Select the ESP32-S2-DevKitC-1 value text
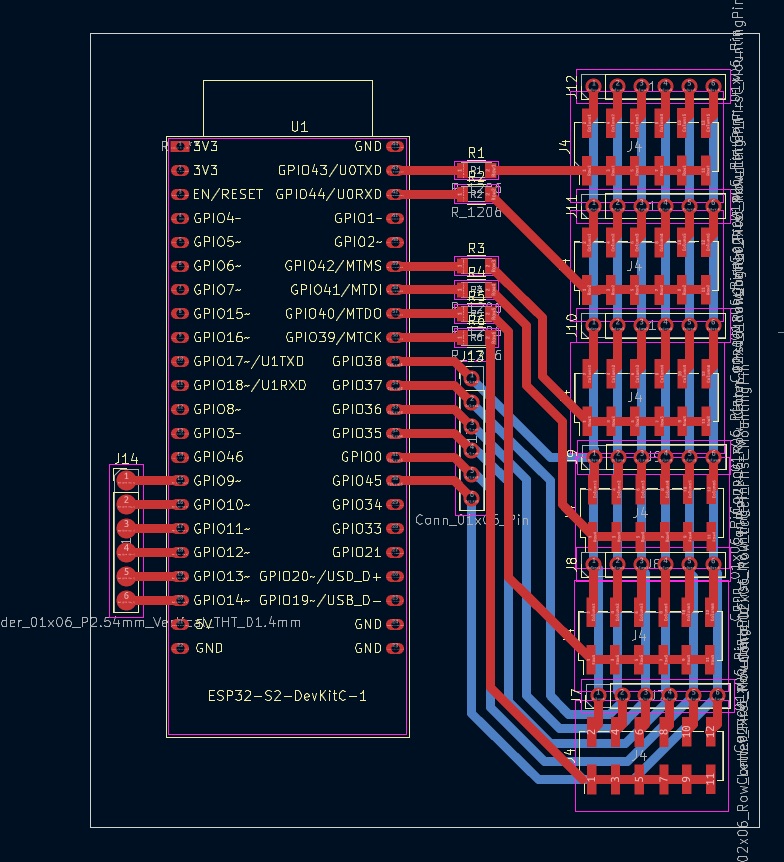 coord(287,696)
